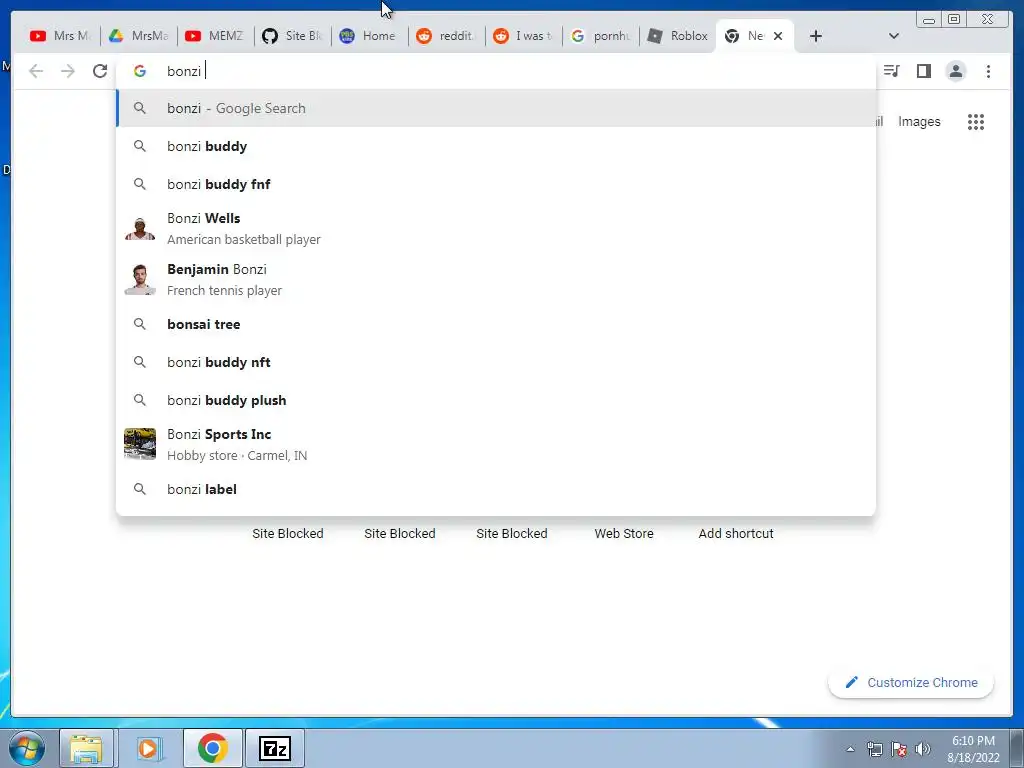The width and height of the screenshot is (1024, 768).
Task: Click Bonzi Wells portrait thumbnail
Action: 140,229
